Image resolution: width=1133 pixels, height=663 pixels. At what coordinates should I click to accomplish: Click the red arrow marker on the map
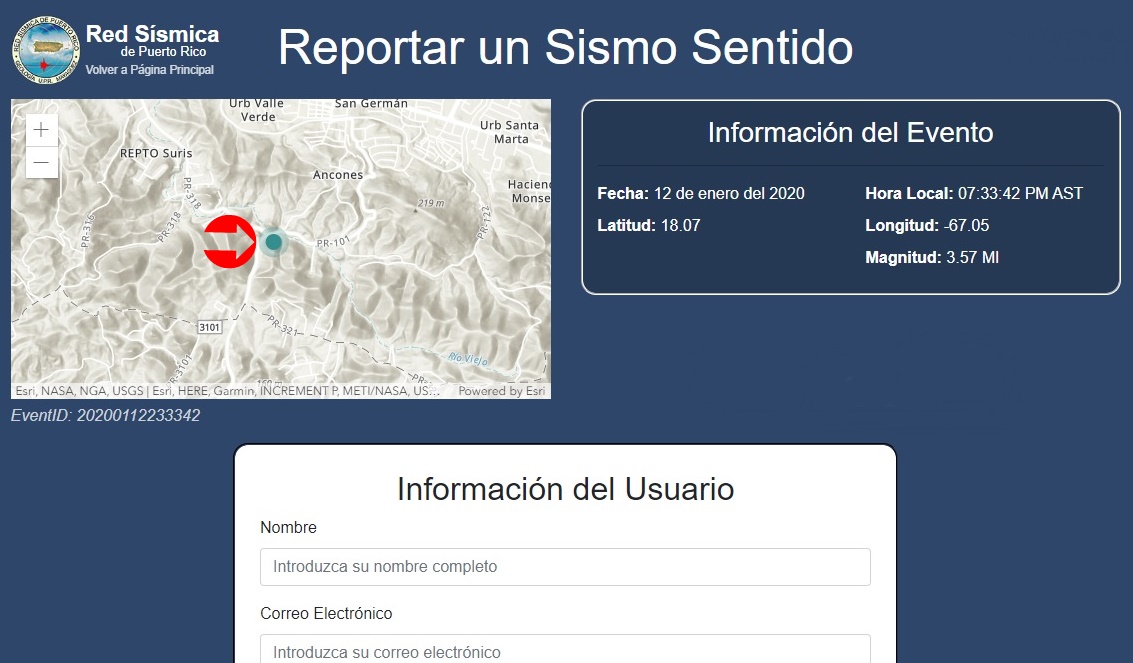(x=230, y=242)
